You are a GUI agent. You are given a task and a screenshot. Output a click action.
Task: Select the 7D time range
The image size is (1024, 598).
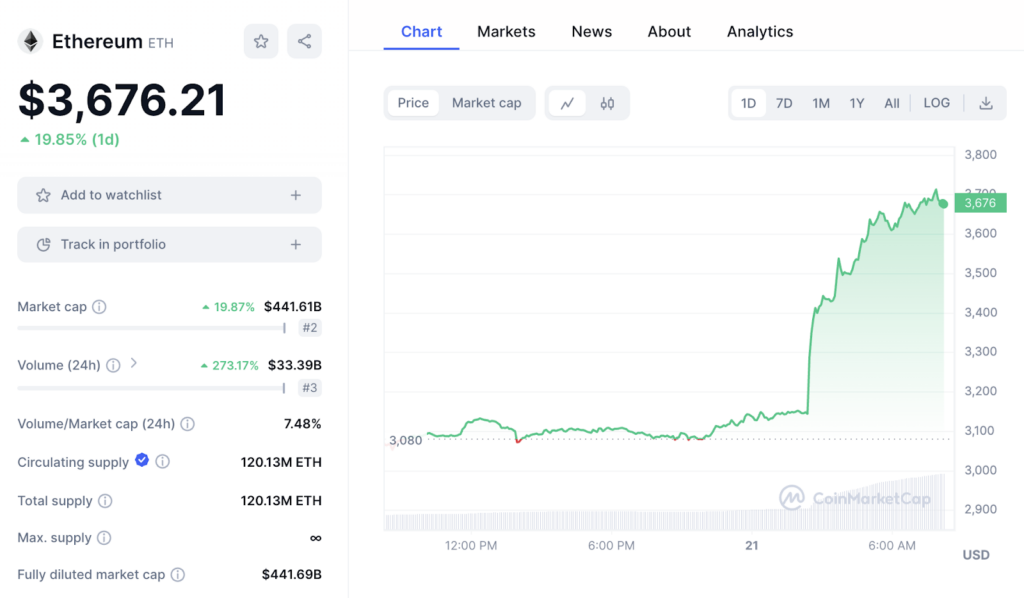click(784, 103)
